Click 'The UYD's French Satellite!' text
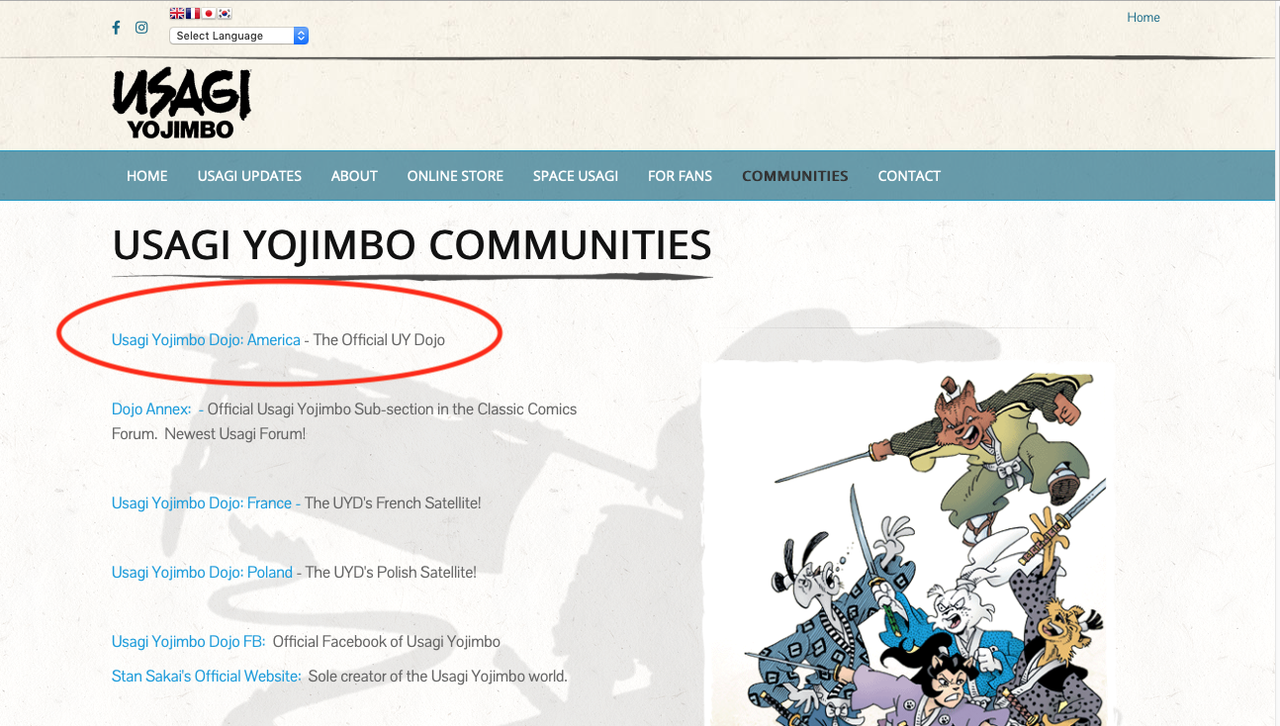 tap(393, 503)
